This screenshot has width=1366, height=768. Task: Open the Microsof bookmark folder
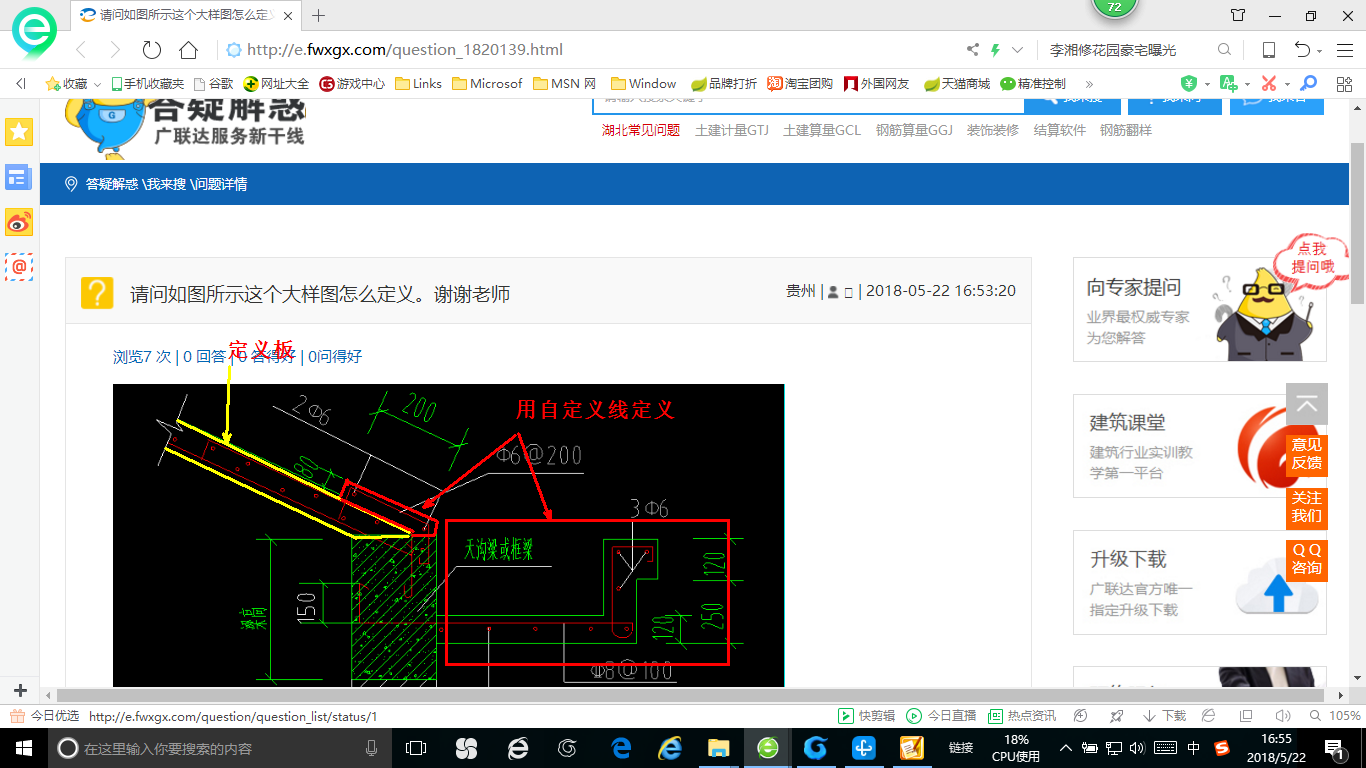[487, 84]
